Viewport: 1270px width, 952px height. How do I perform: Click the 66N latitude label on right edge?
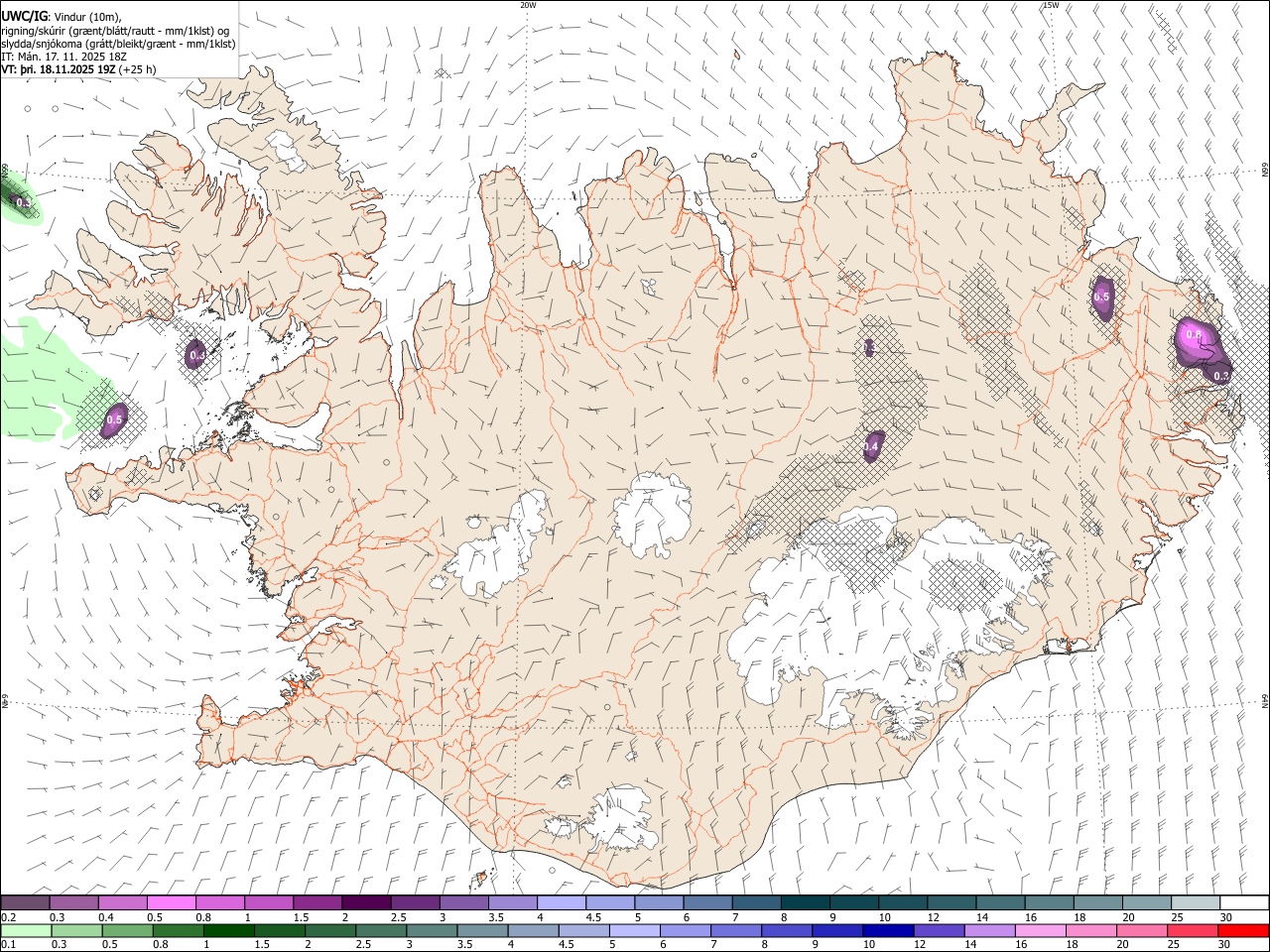click(x=1264, y=172)
